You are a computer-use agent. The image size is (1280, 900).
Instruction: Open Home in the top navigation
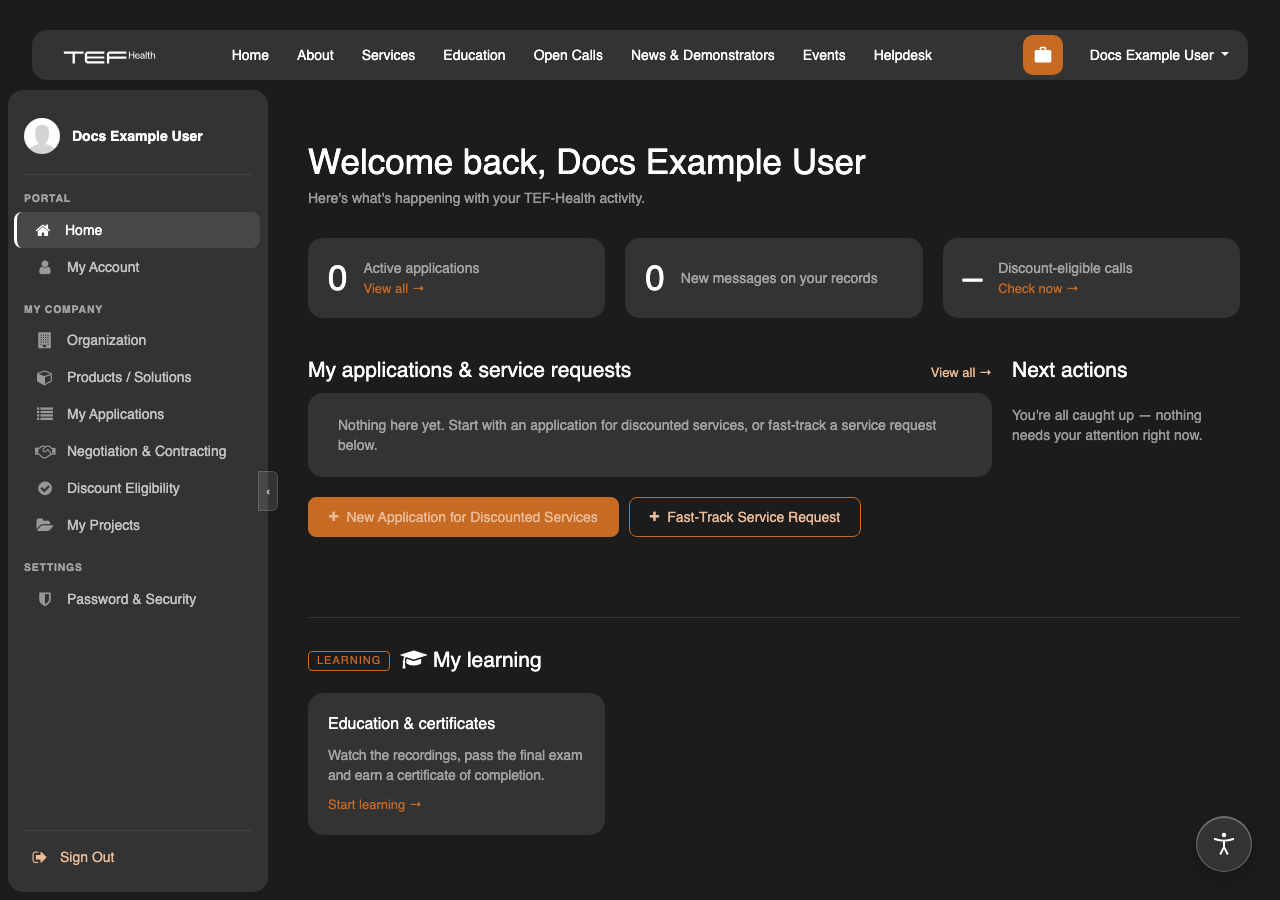pyautogui.click(x=250, y=55)
